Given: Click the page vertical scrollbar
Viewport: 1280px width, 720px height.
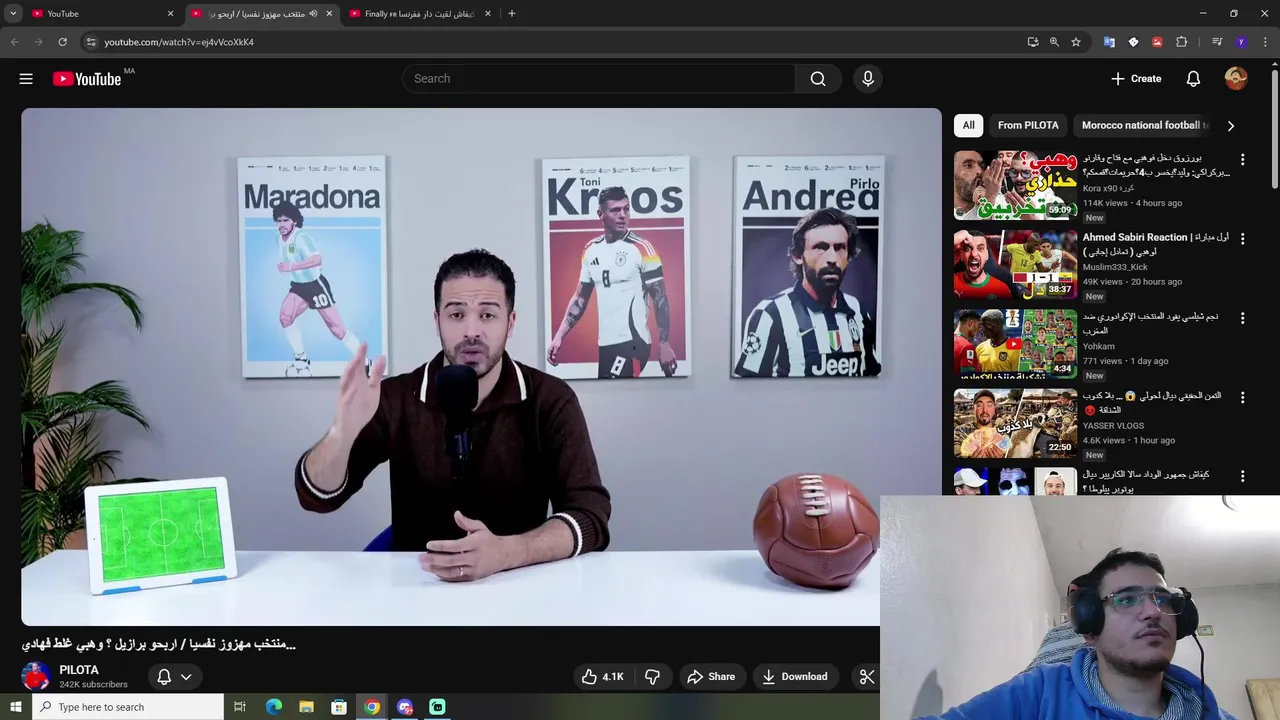Looking at the screenshot, I should [1274, 130].
